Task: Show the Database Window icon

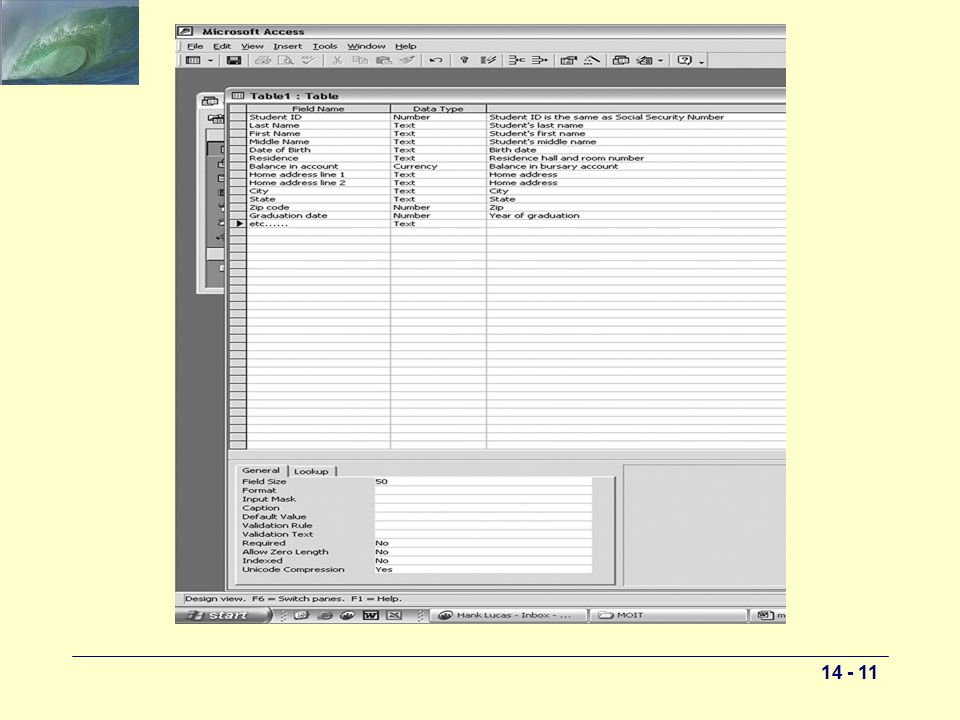Action: [x=621, y=60]
